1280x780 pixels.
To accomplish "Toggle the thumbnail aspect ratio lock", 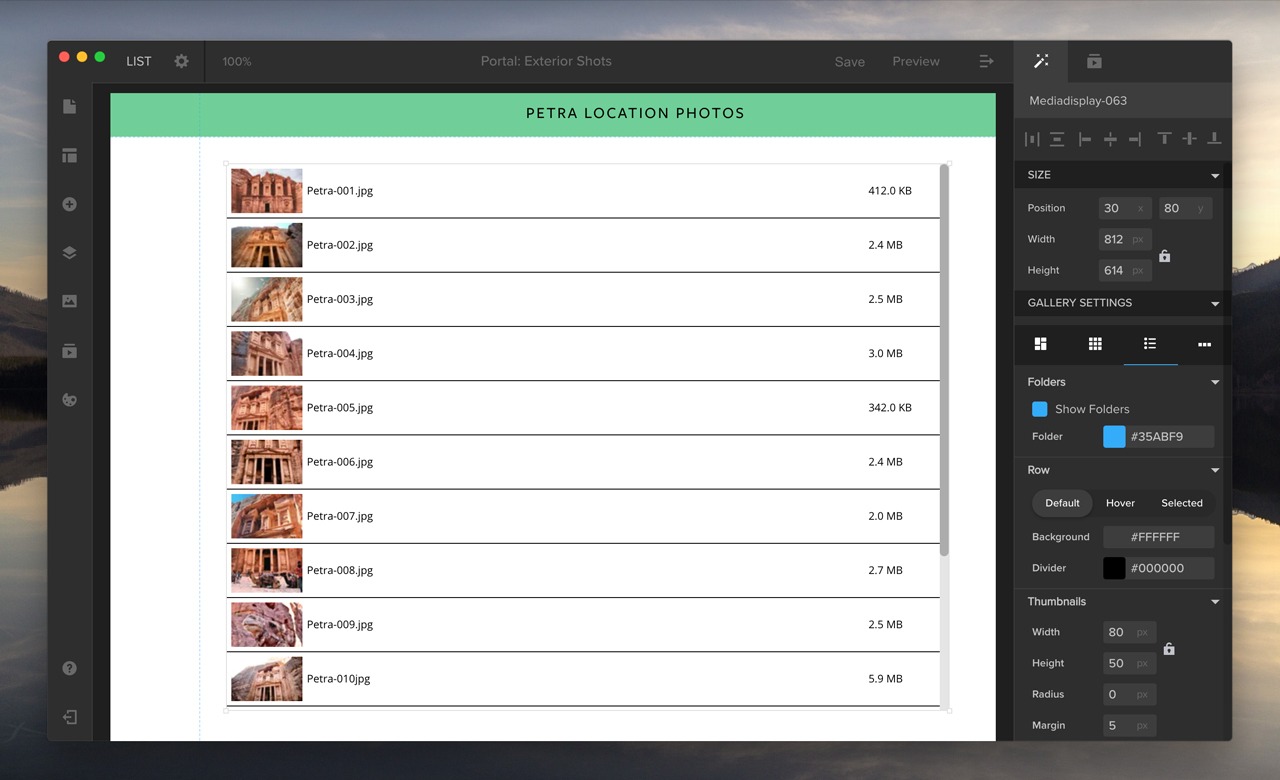I will pos(1168,649).
